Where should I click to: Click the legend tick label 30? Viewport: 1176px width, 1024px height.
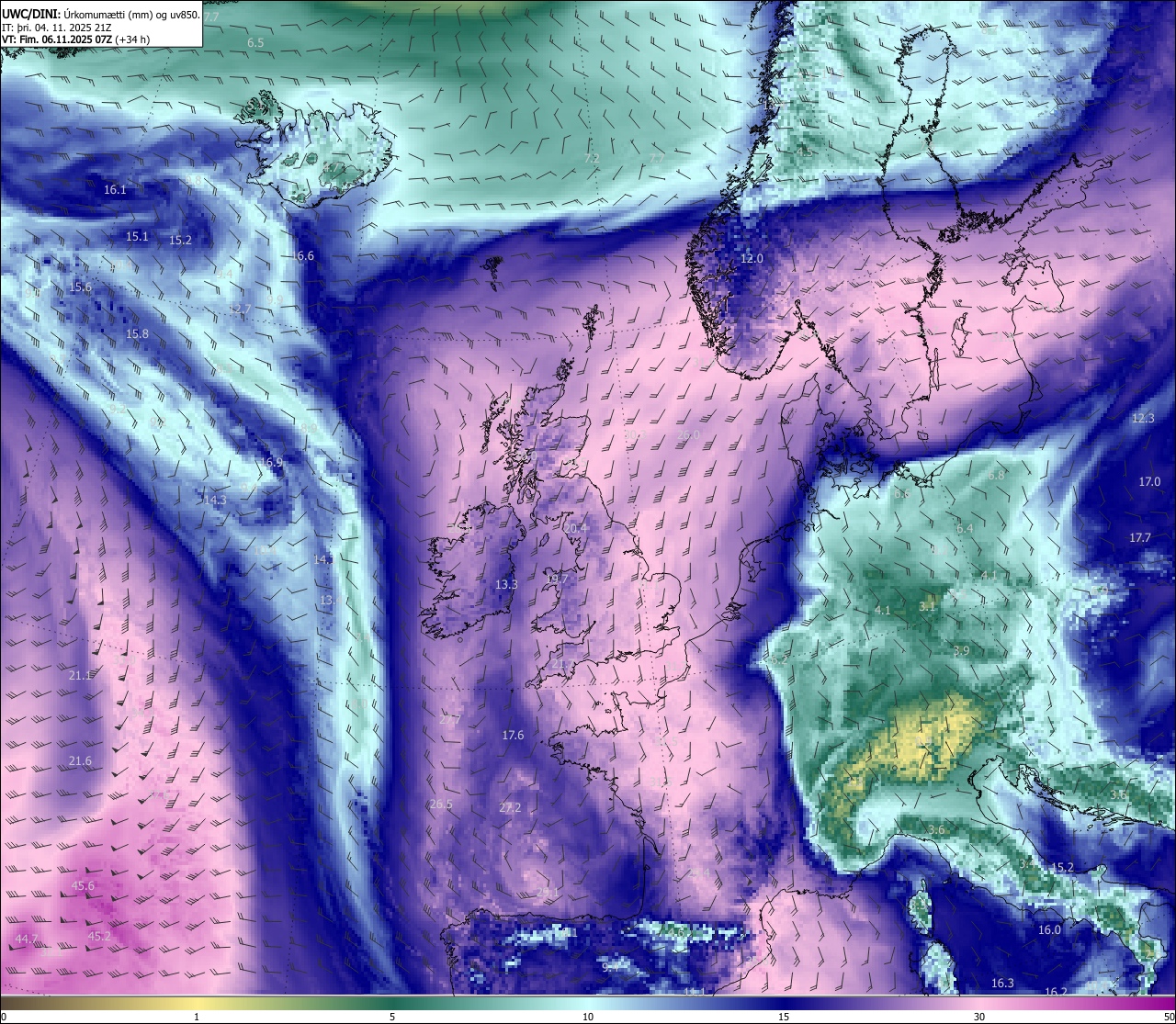pos(979,1017)
